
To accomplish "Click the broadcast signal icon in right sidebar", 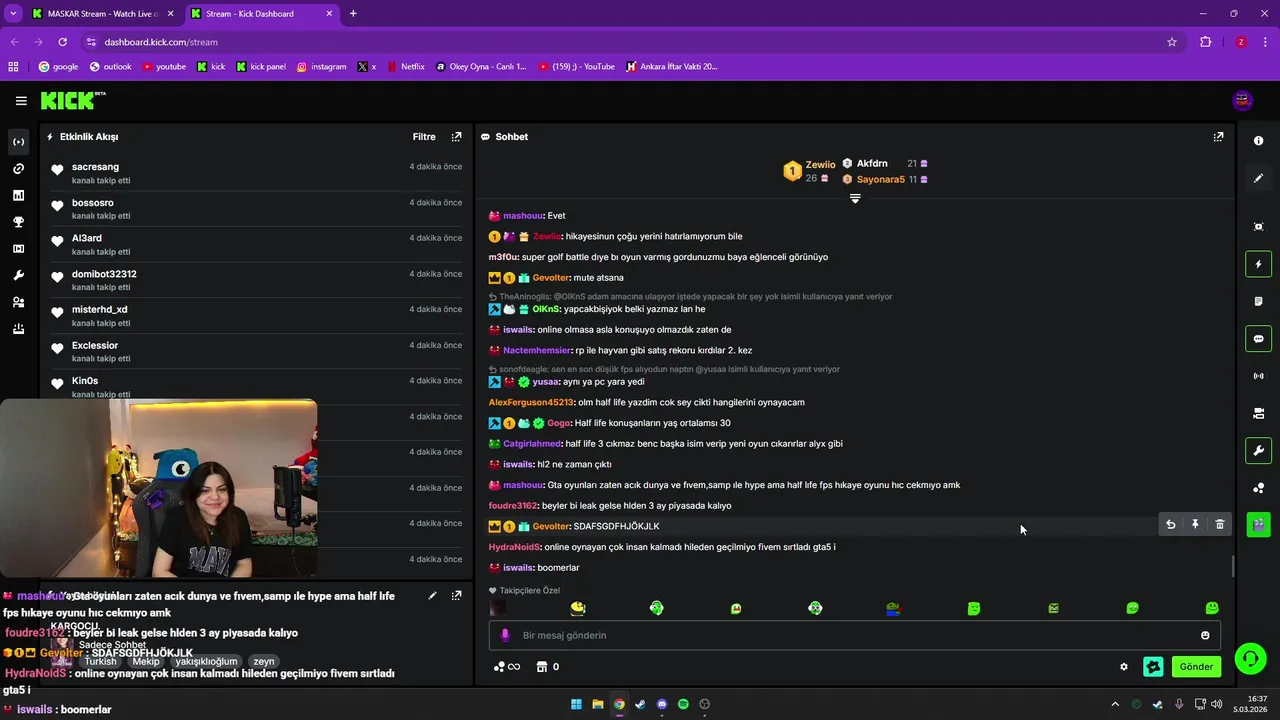I will point(1258,376).
